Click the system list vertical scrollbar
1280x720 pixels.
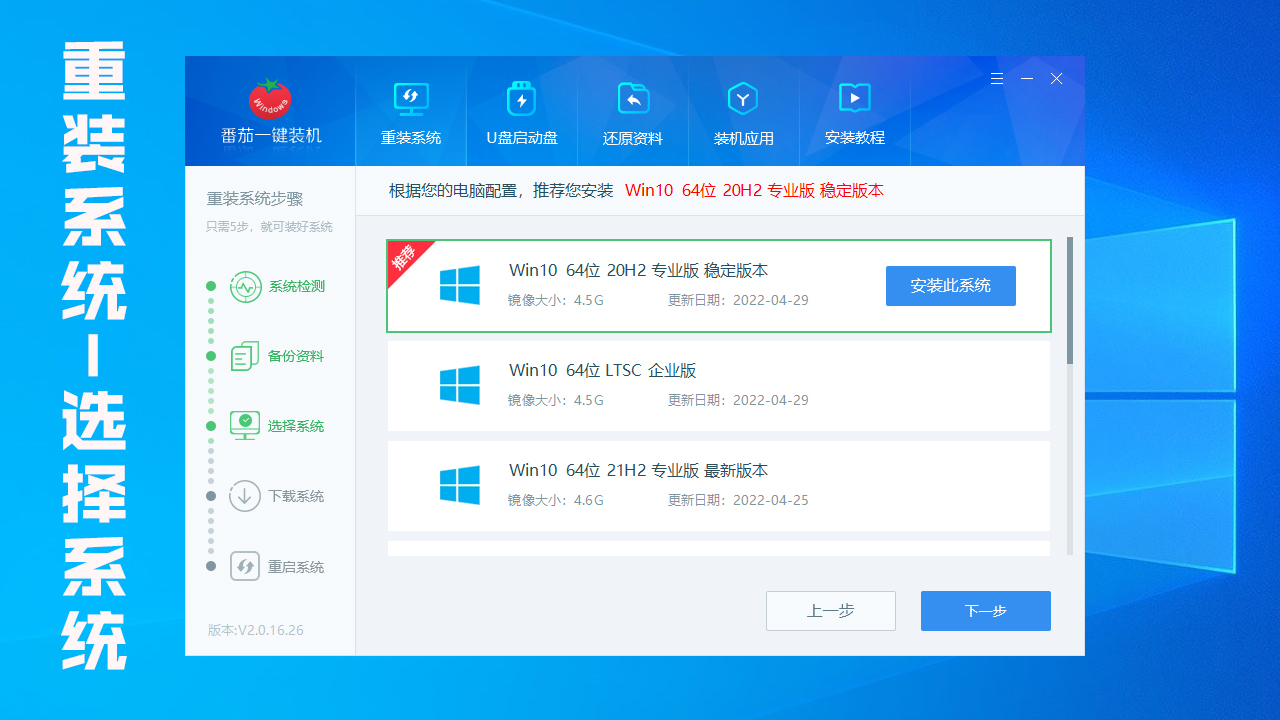1070,300
